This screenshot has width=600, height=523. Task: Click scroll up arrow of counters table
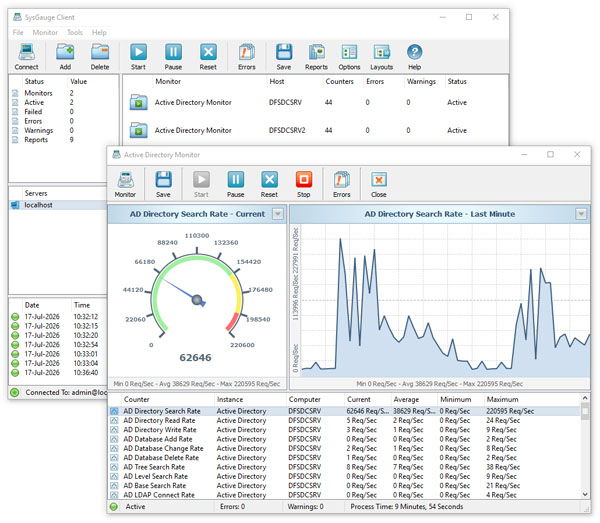pyautogui.click(x=585, y=398)
